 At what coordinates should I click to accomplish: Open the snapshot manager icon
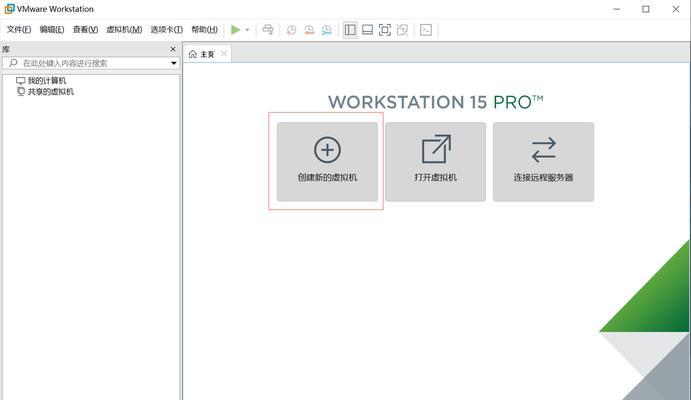click(327, 30)
